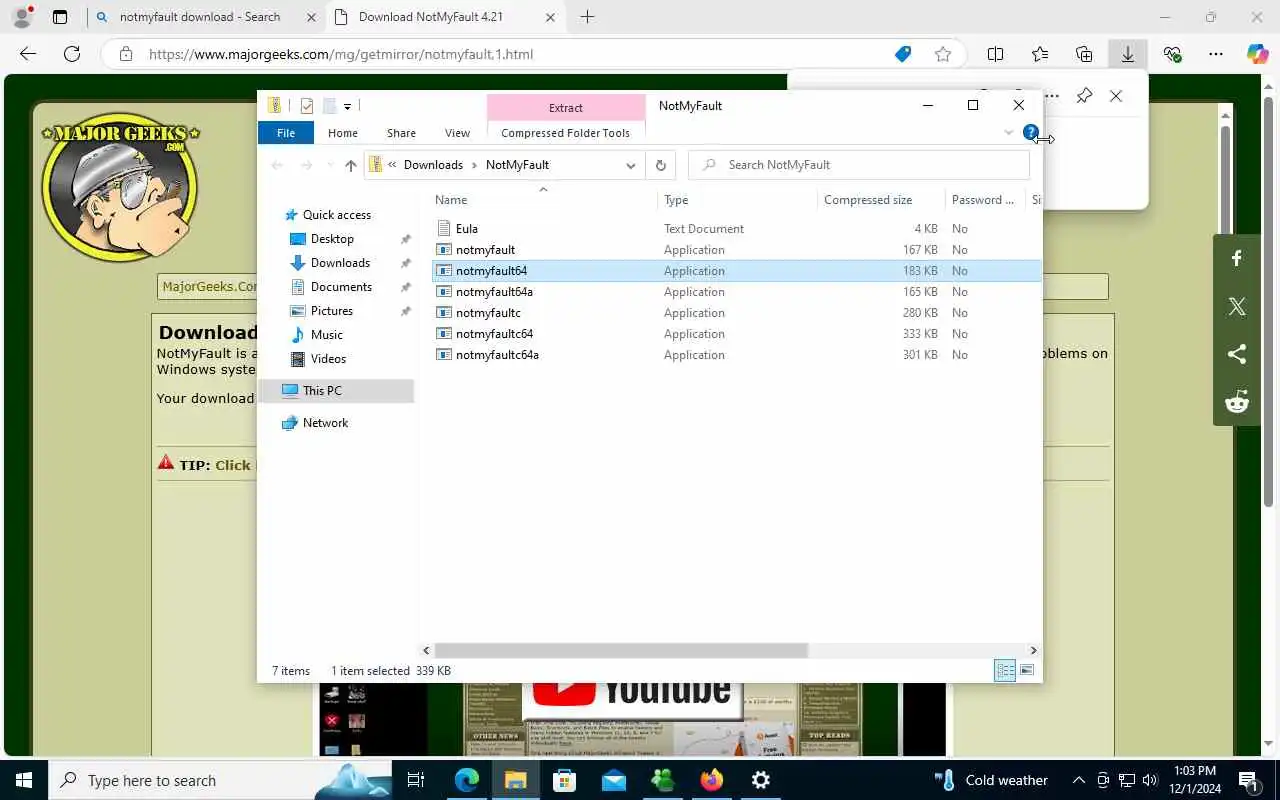Switch to Large icons view layout icon
Screen dimensions: 1280x800
pyautogui.click(x=1027, y=671)
